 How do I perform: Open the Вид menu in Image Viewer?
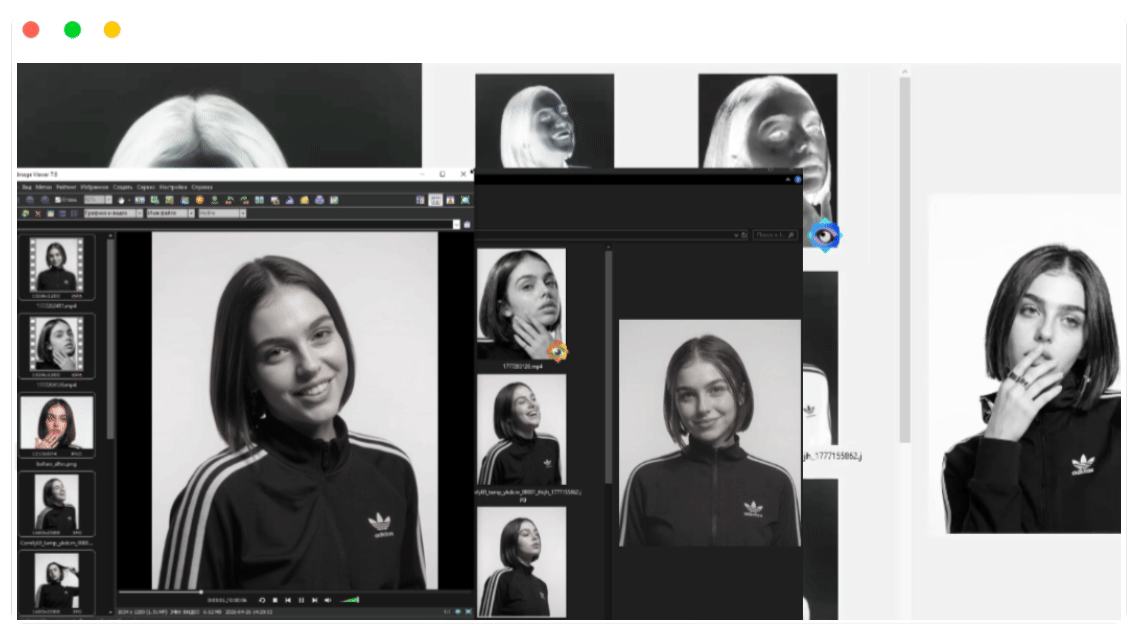click(27, 187)
